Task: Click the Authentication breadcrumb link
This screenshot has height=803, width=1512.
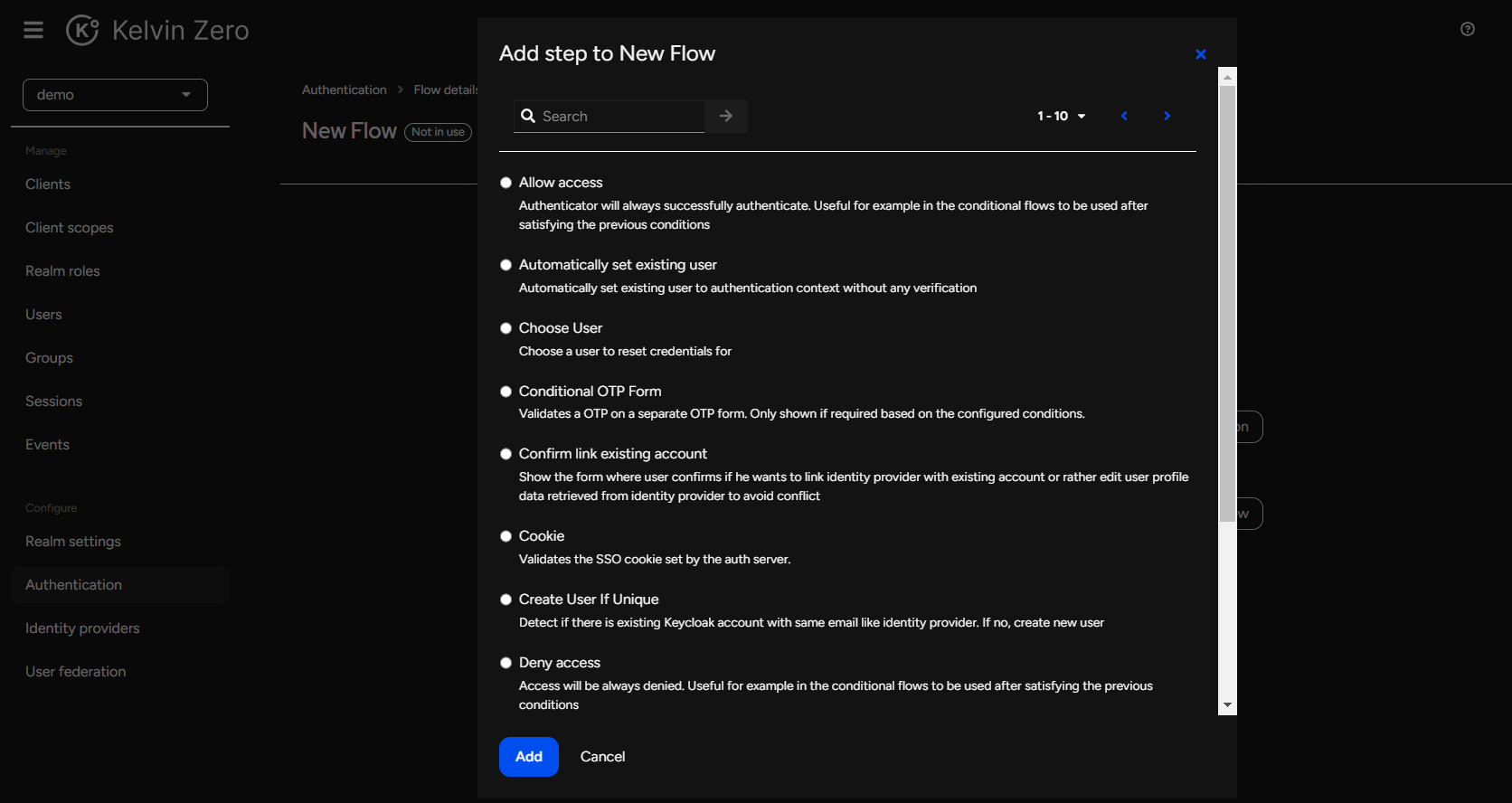Action: [344, 90]
